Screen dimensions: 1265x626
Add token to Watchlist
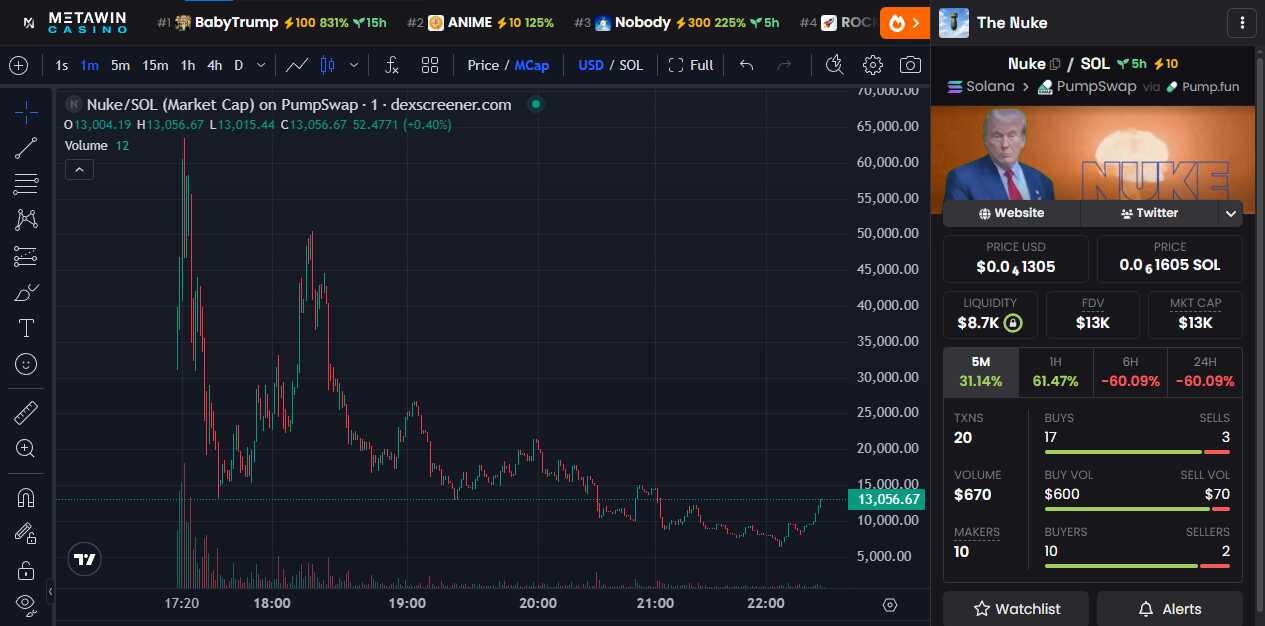pyautogui.click(x=1016, y=609)
